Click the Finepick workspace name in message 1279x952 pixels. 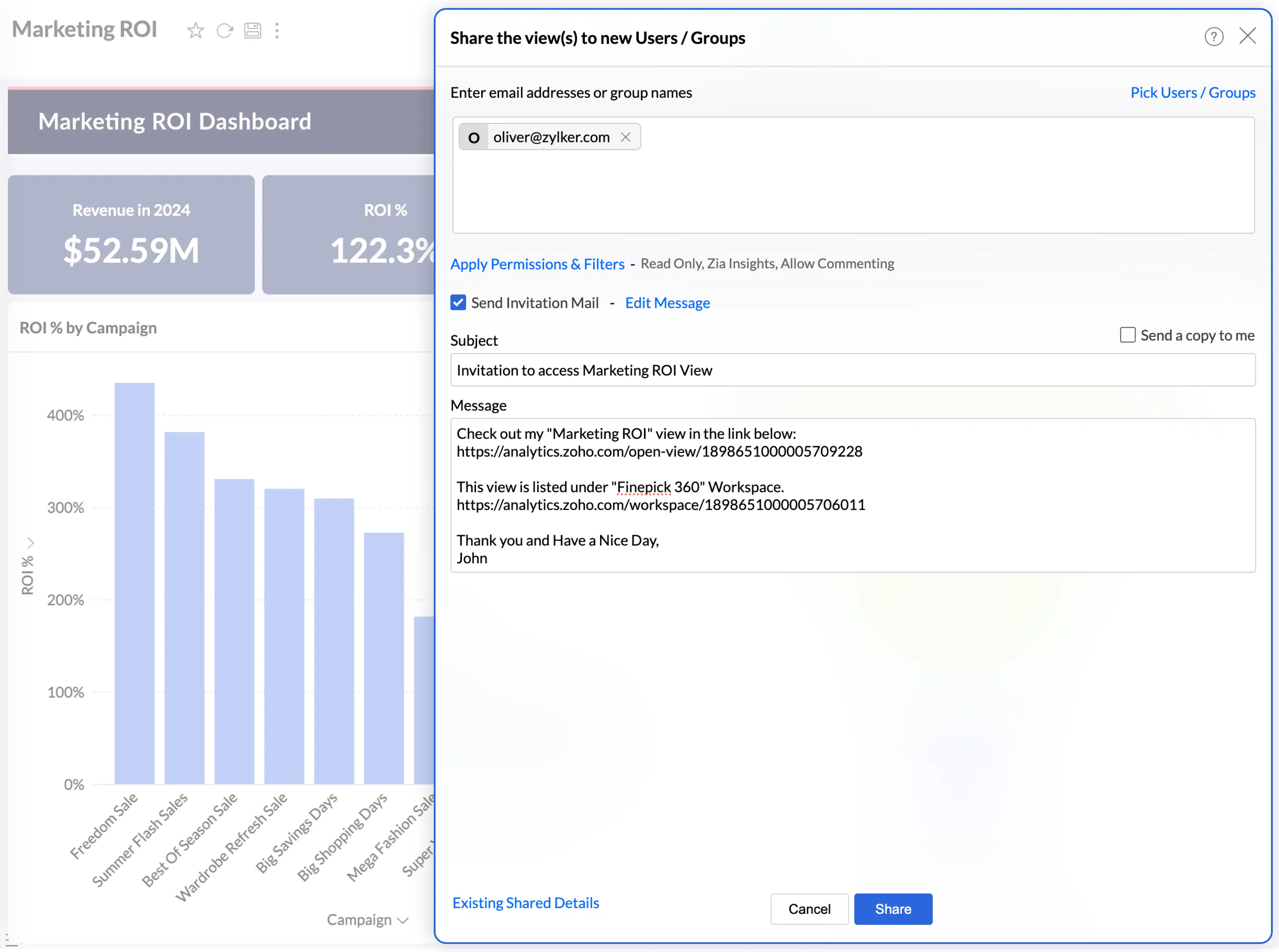pyautogui.click(x=643, y=487)
